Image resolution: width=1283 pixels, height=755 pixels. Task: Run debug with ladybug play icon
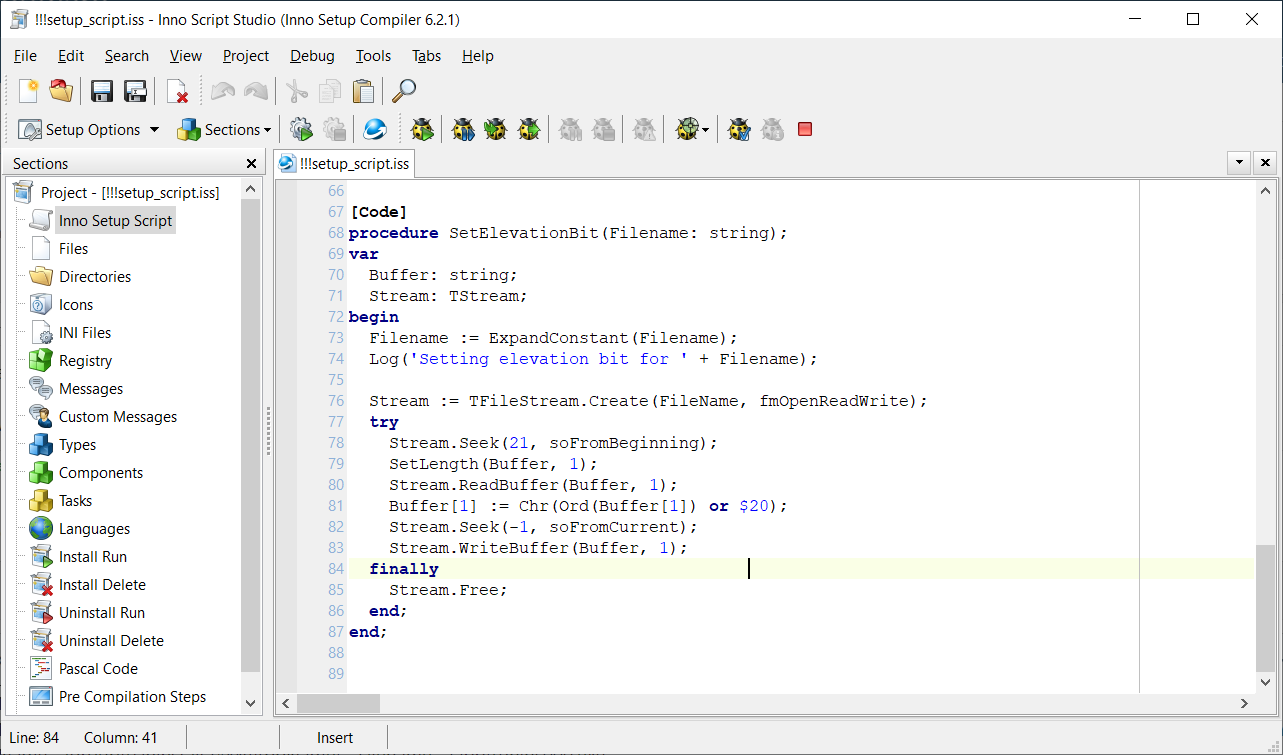pos(422,129)
